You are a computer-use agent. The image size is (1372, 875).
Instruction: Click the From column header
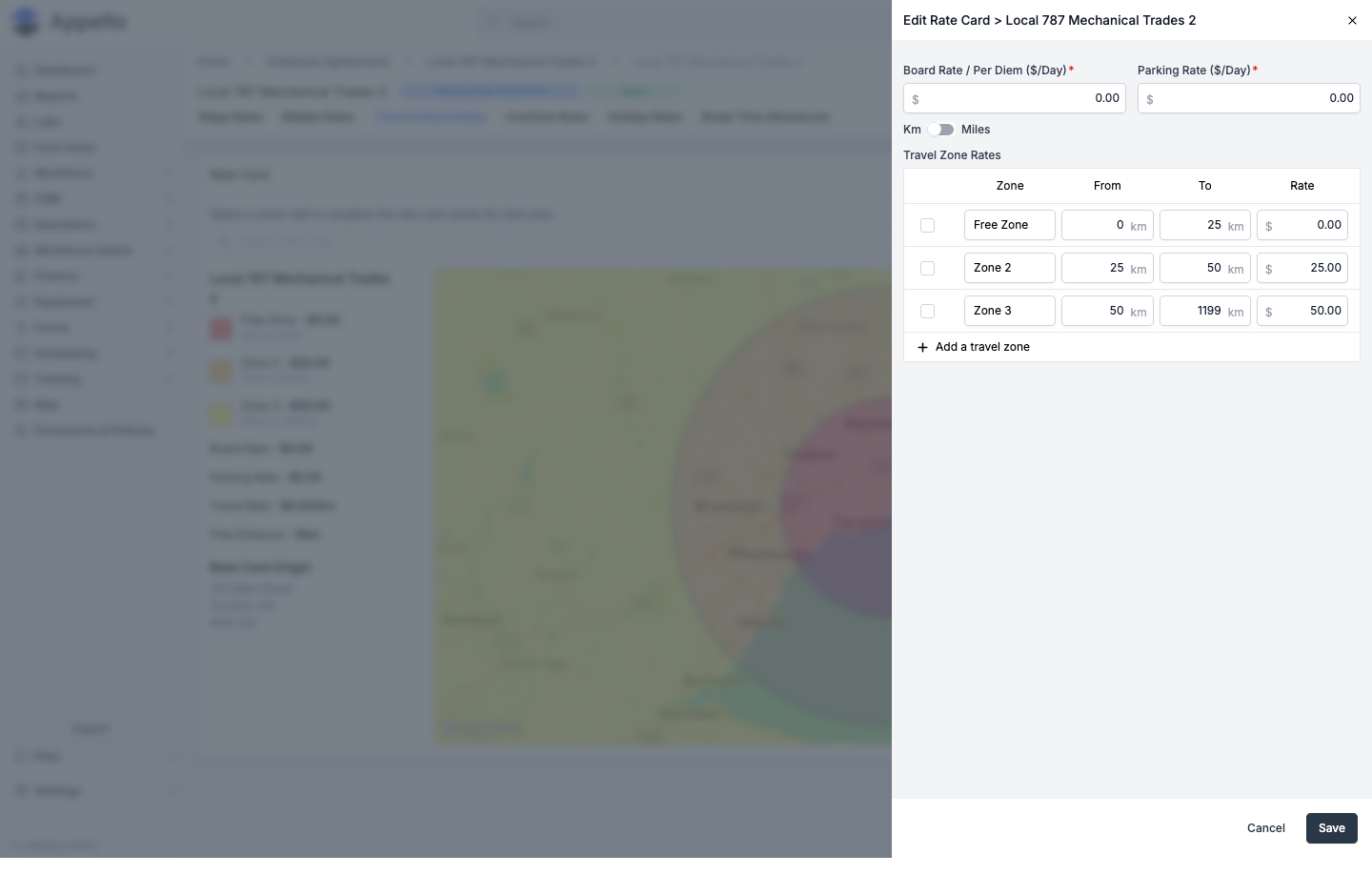(x=1107, y=186)
